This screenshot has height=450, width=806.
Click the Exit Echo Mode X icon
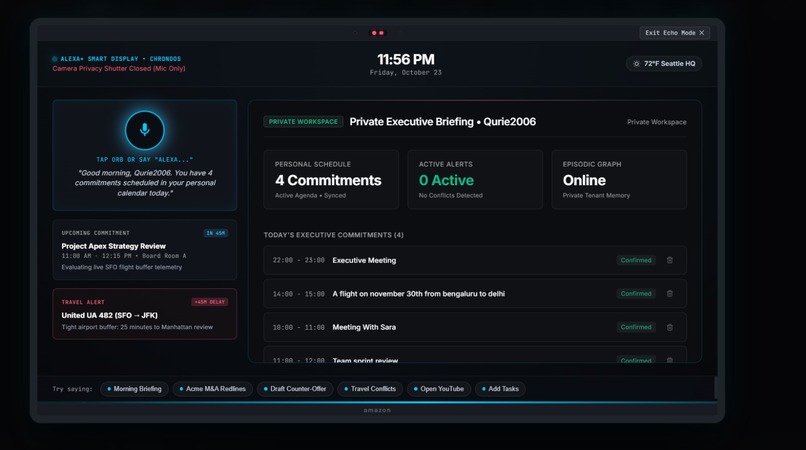click(702, 32)
